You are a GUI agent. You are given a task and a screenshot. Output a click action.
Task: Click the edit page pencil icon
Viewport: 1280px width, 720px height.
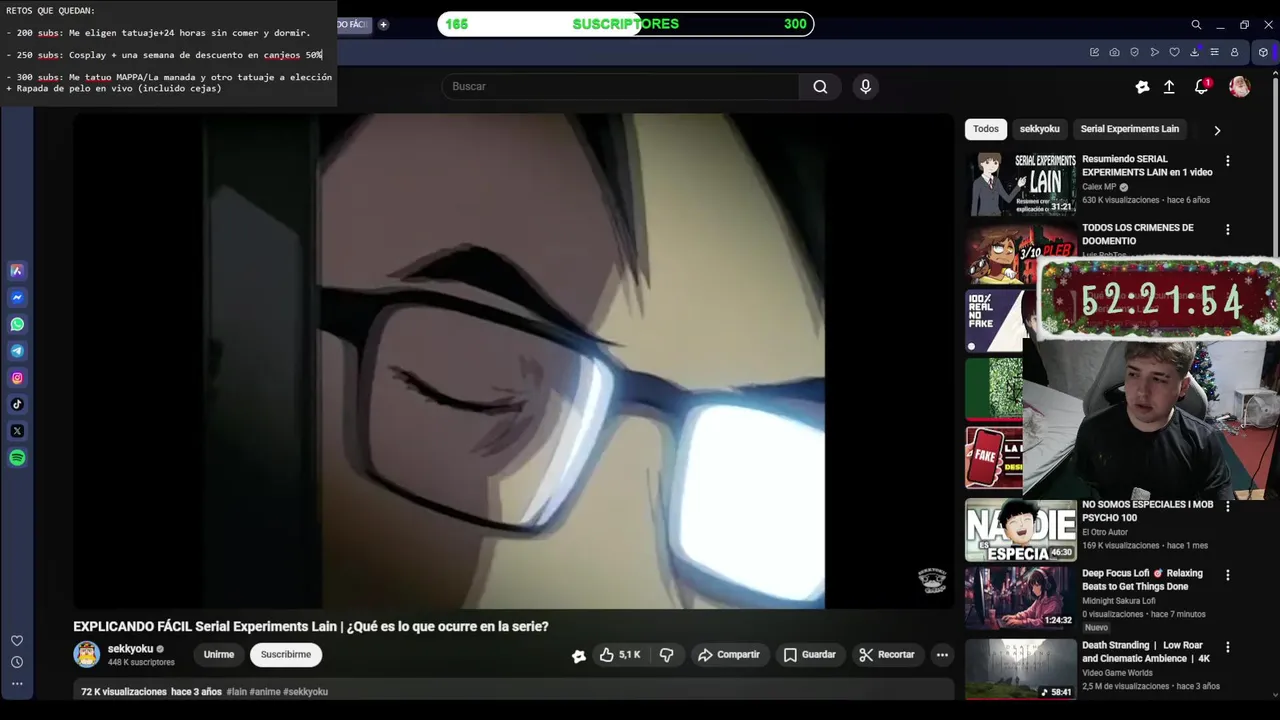click(1094, 52)
